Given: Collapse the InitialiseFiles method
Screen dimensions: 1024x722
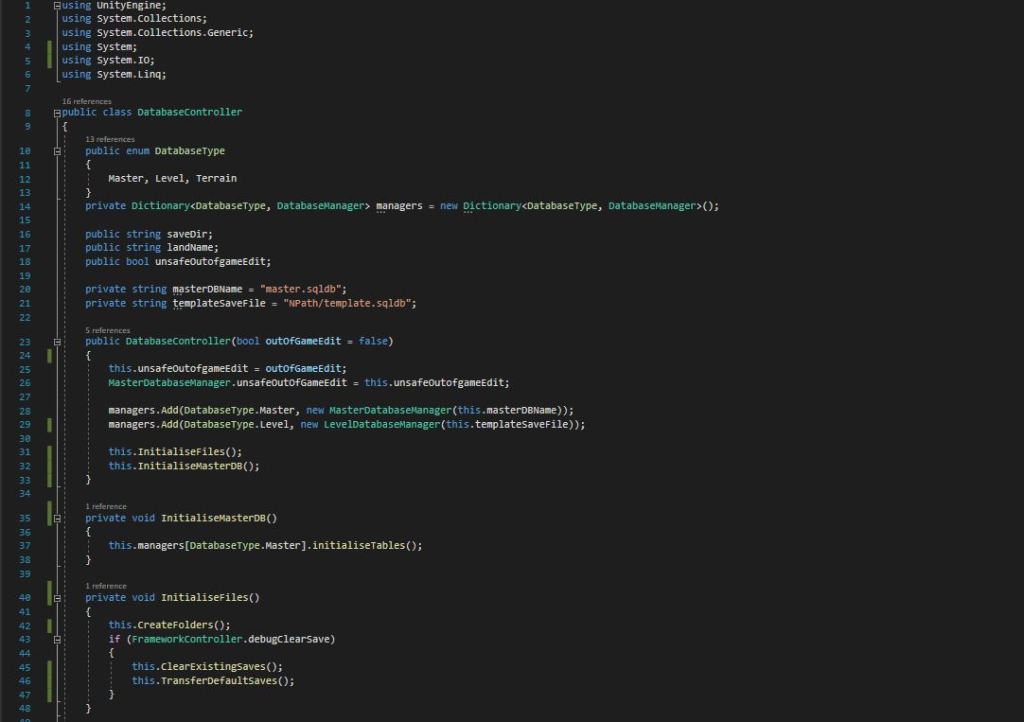Looking at the screenshot, I should [x=57, y=599].
